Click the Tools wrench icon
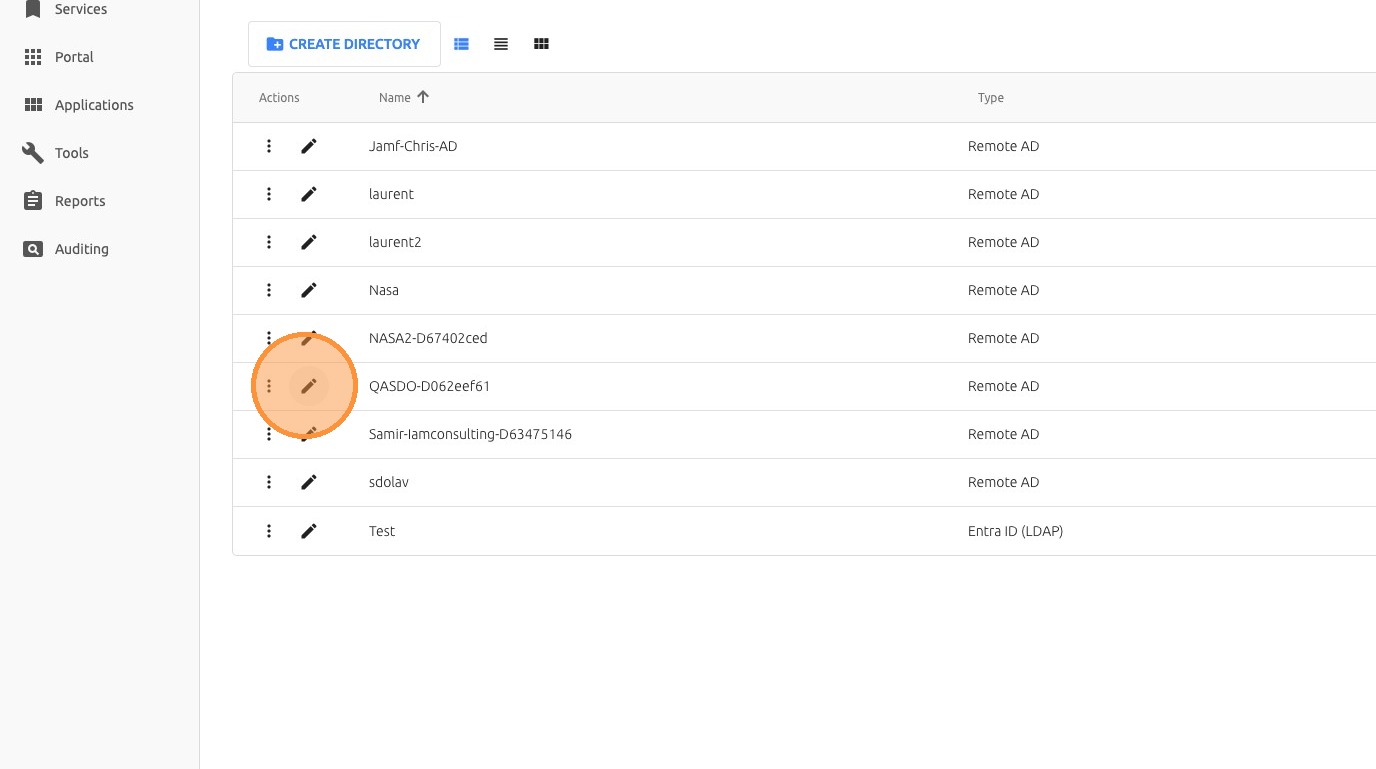 pyautogui.click(x=33, y=153)
